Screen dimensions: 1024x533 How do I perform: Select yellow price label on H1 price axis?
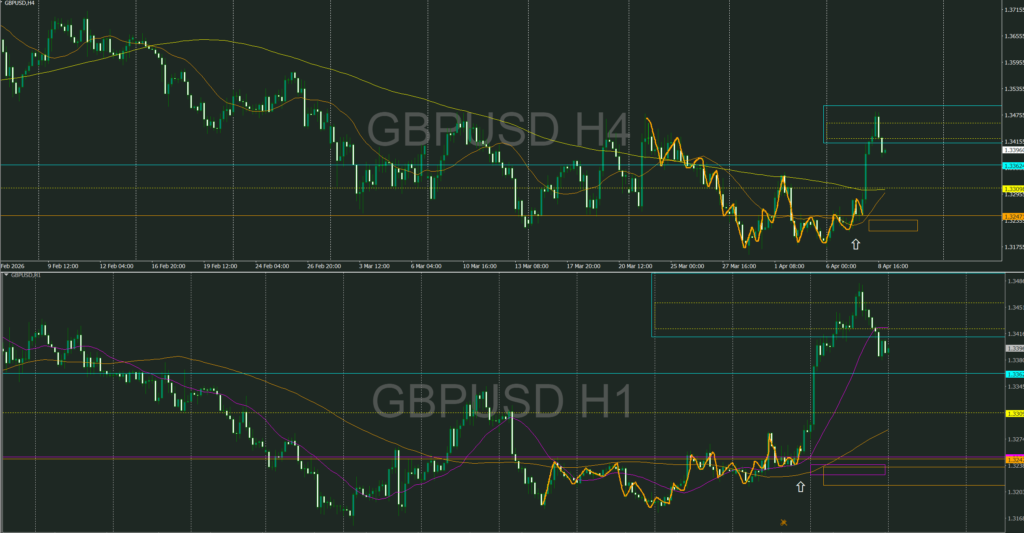pyautogui.click(x=1010, y=412)
